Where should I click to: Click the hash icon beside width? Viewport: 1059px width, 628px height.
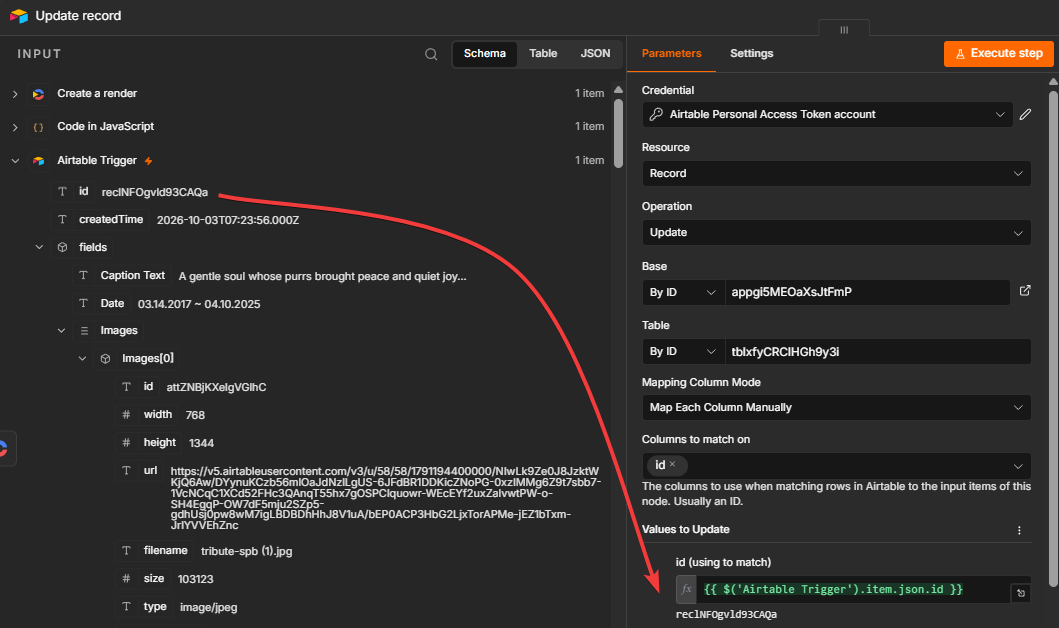pyautogui.click(x=126, y=415)
